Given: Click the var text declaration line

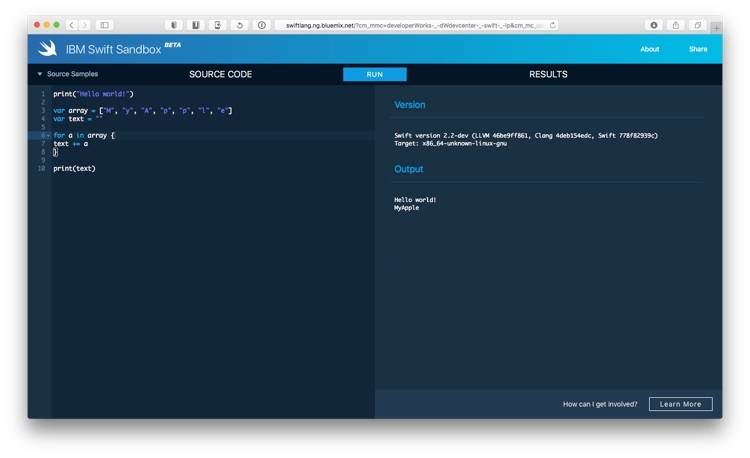Looking at the screenshot, I should coord(77,119).
